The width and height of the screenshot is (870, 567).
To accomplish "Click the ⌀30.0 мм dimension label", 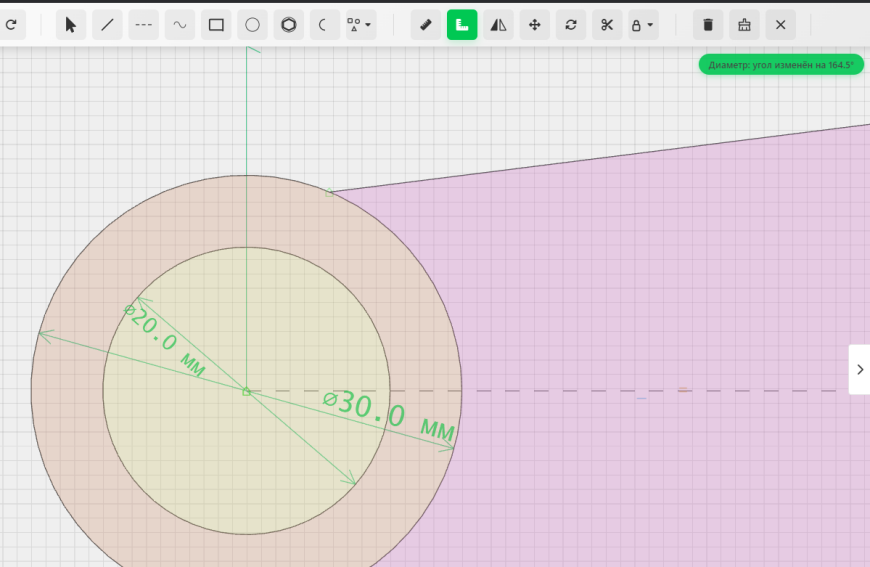I will coord(390,416).
